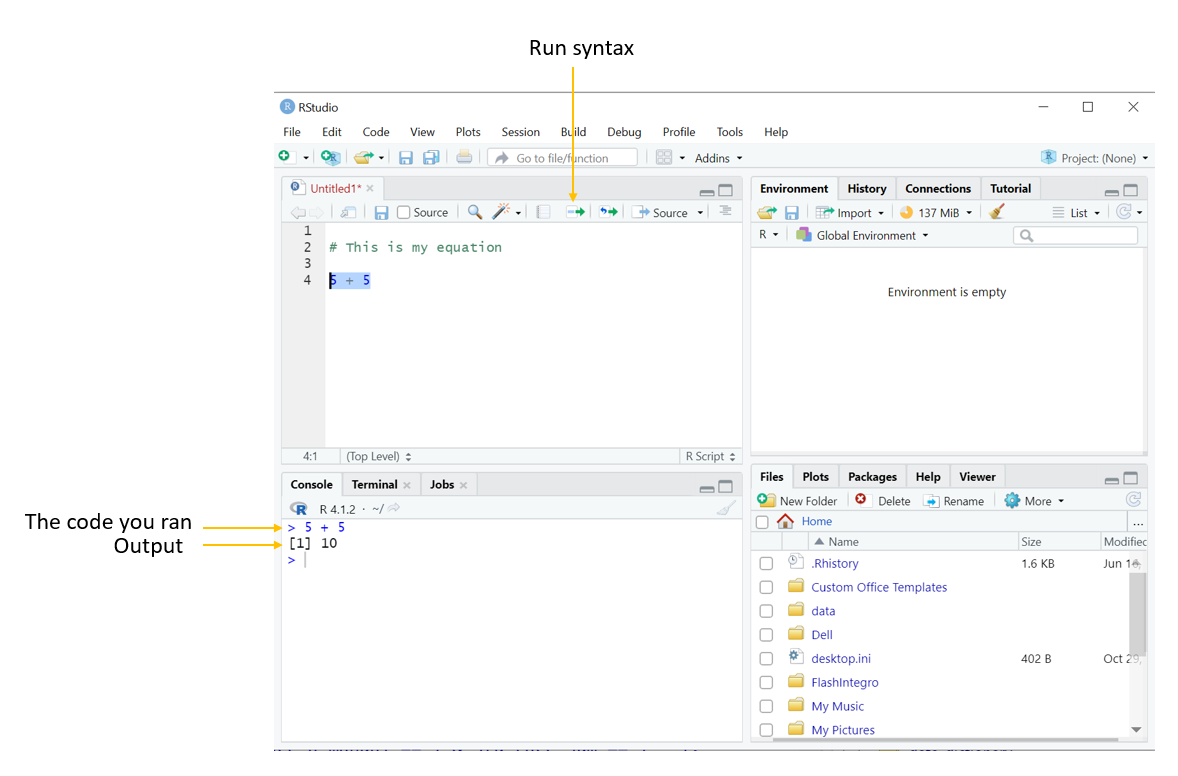
Task: Maximize the Files pane
Action: coord(1131,479)
